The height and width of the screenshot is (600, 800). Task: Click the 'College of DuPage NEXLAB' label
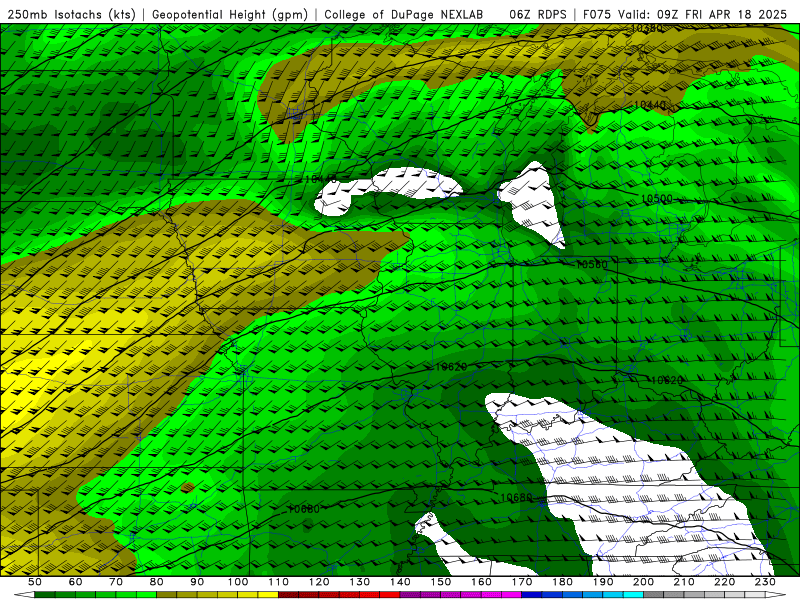tap(403, 14)
